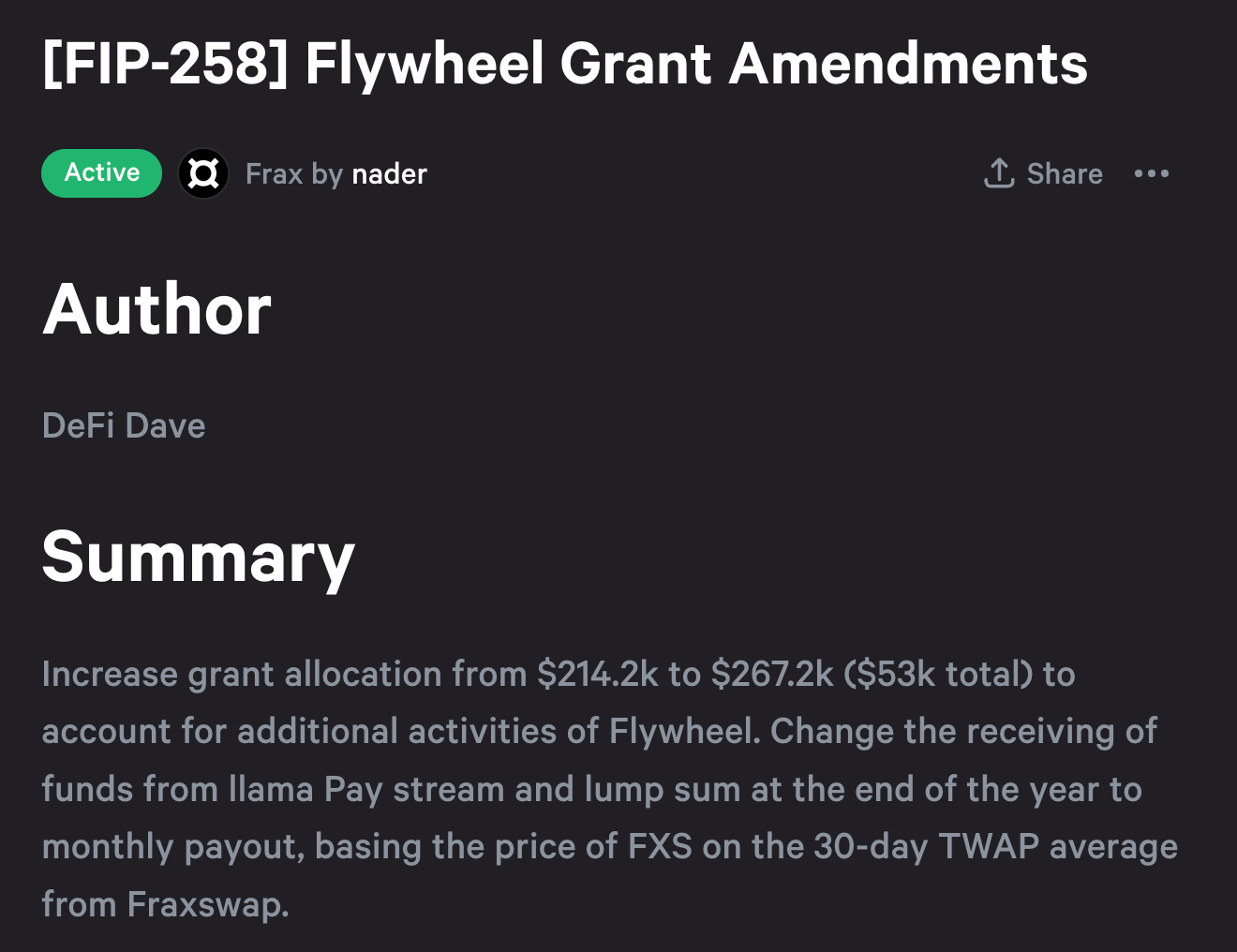Click the Author section heading
The image size is (1237, 952).
coord(157,309)
